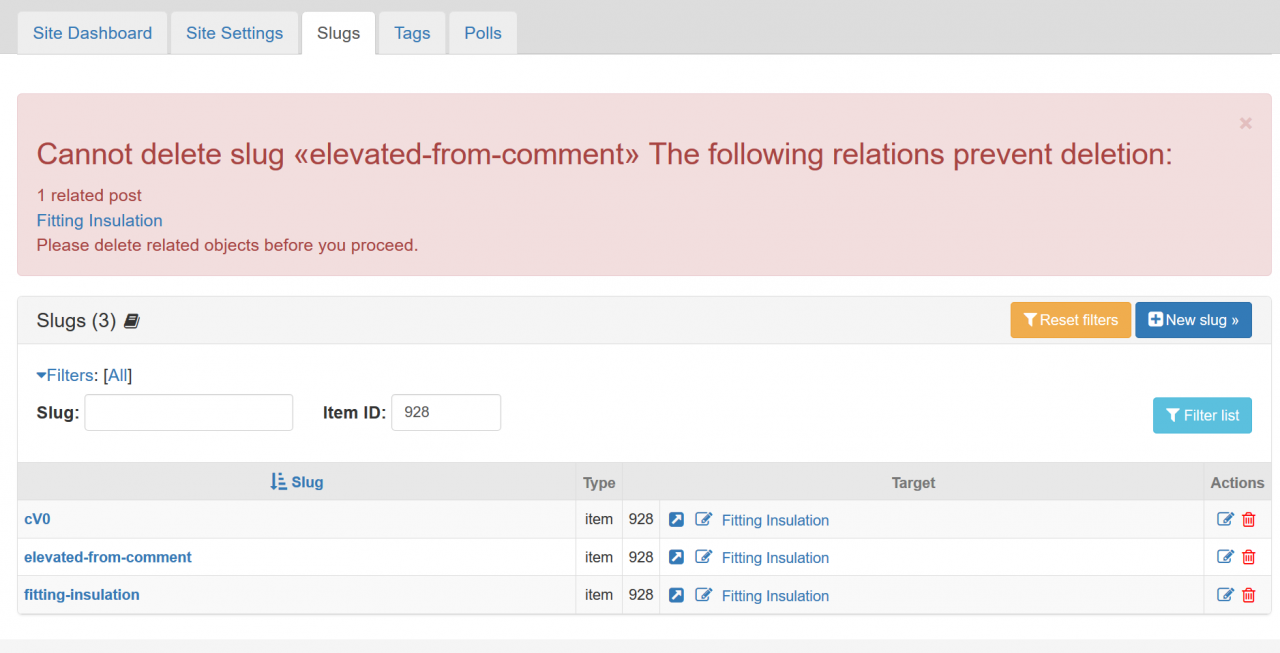Viewport: 1280px width, 653px height.
Task: Open the slugs manual book icon
Action: click(x=132, y=321)
